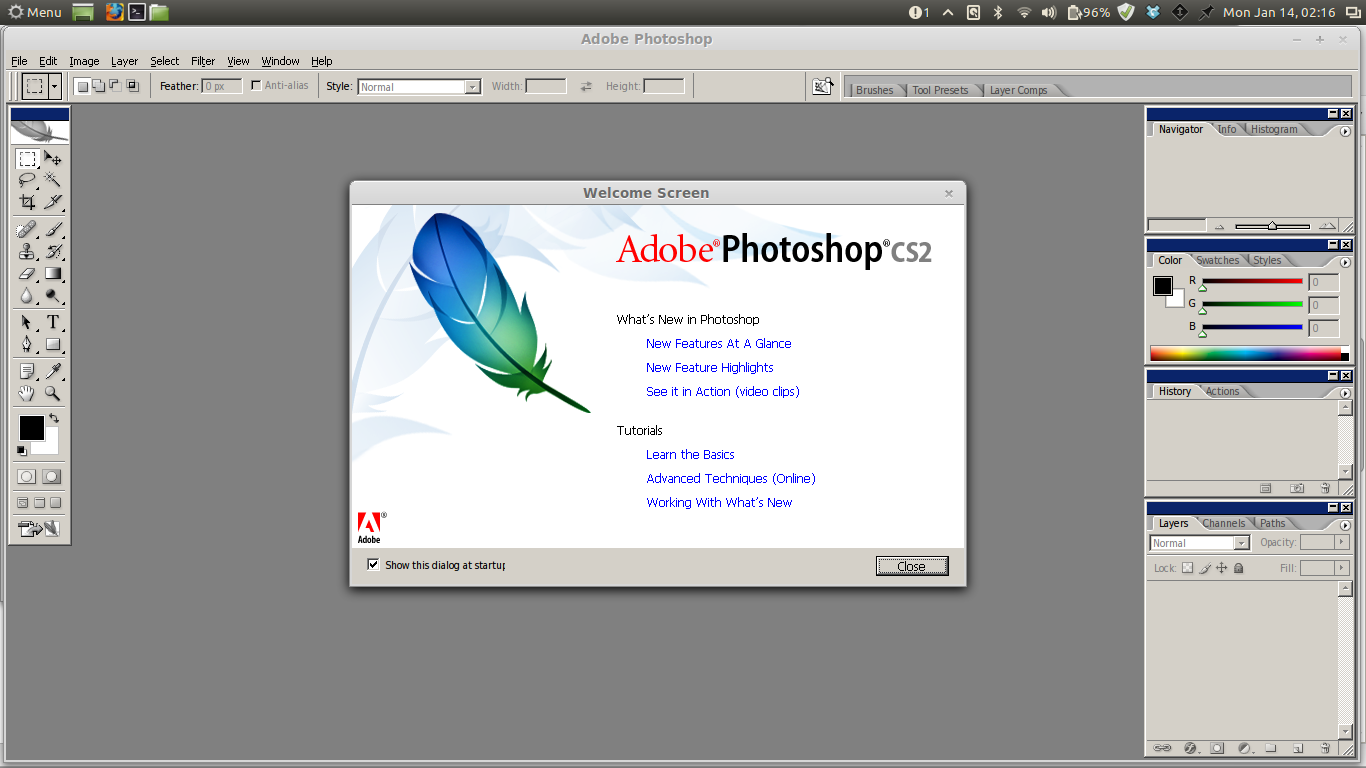1366x768 pixels.
Task: Click create new snapshot camera icon
Action: click(x=1297, y=488)
